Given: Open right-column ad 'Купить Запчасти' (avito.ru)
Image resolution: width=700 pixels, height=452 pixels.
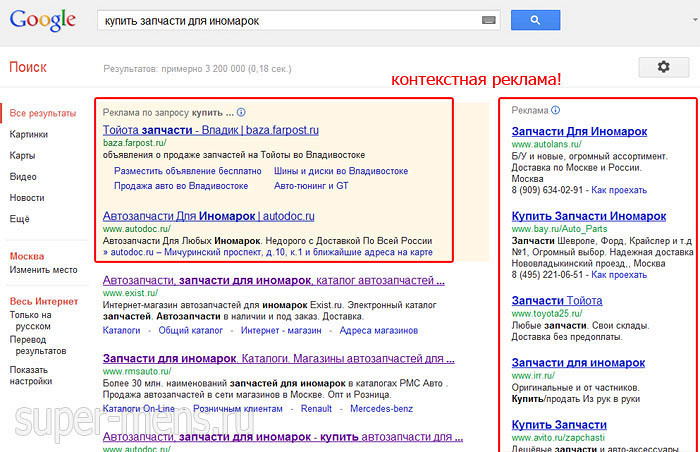Looking at the screenshot, I should [x=559, y=424].
